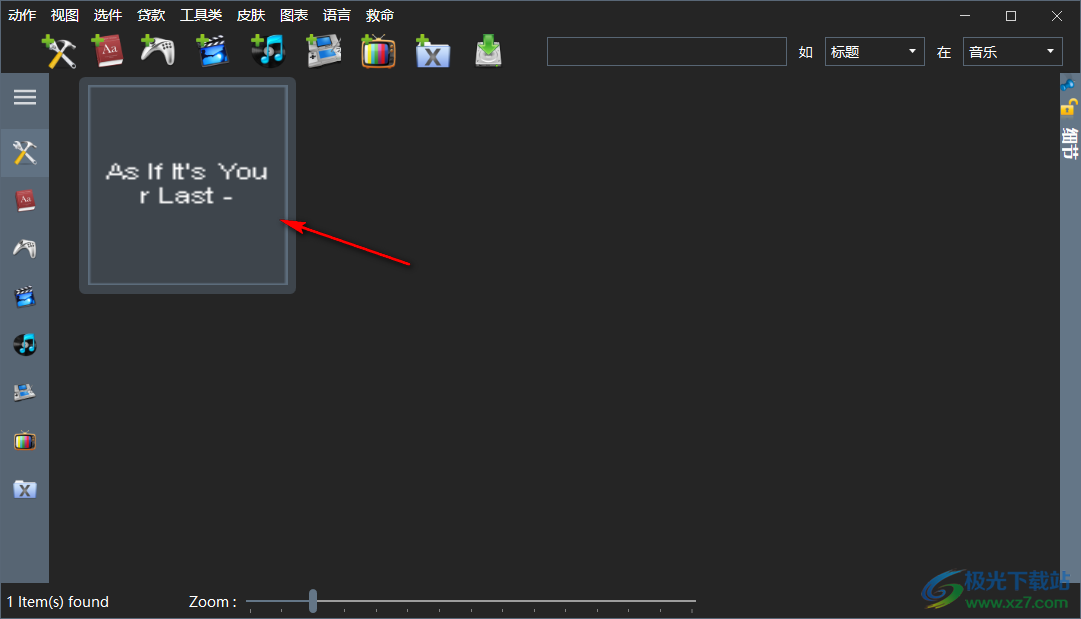The width and height of the screenshot is (1081, 619).
Task: Click the Zoom slider handle
Action: (313, 601)
